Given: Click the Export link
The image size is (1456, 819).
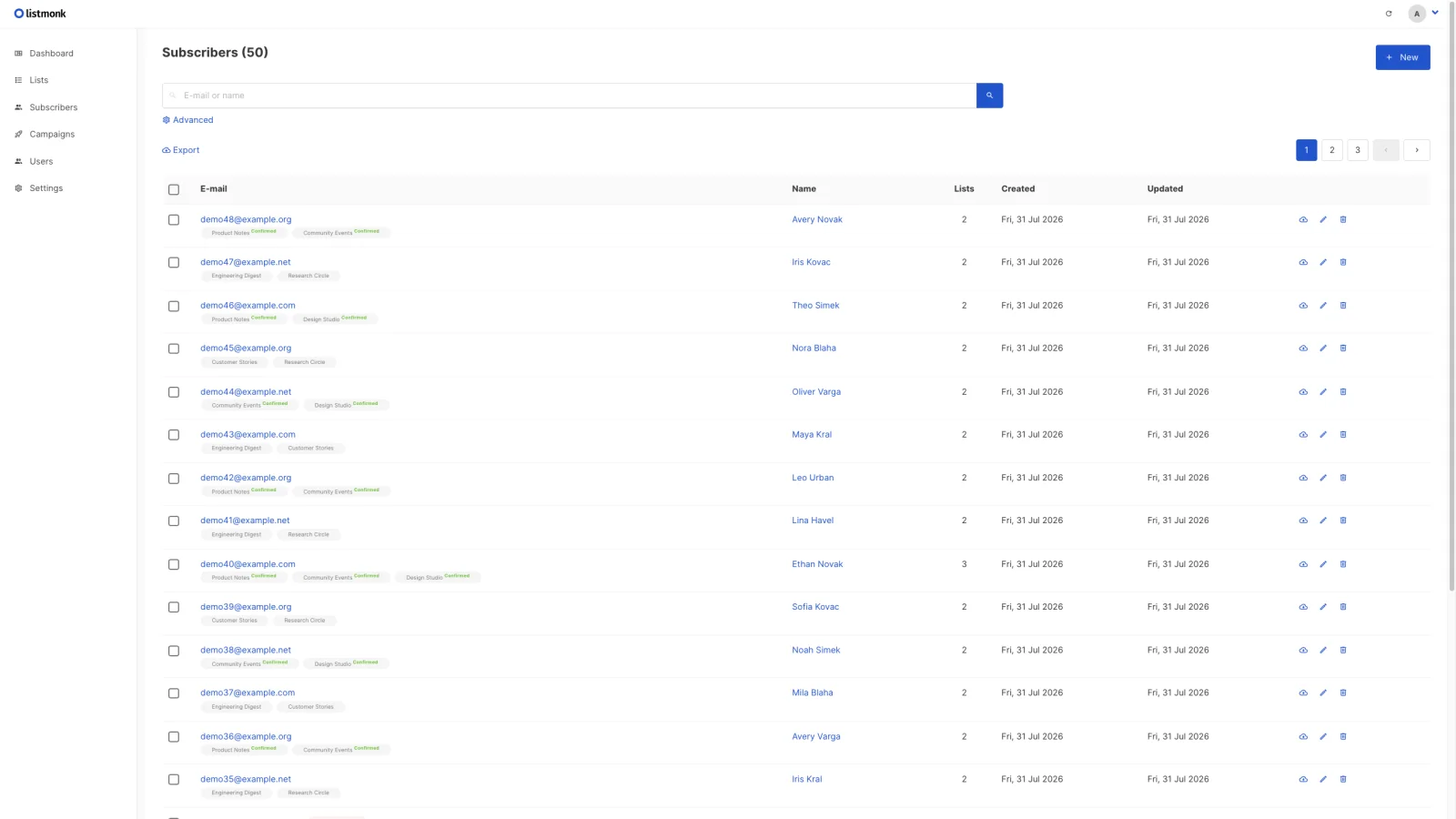Looking at the screenshot, I should (180, 150).
